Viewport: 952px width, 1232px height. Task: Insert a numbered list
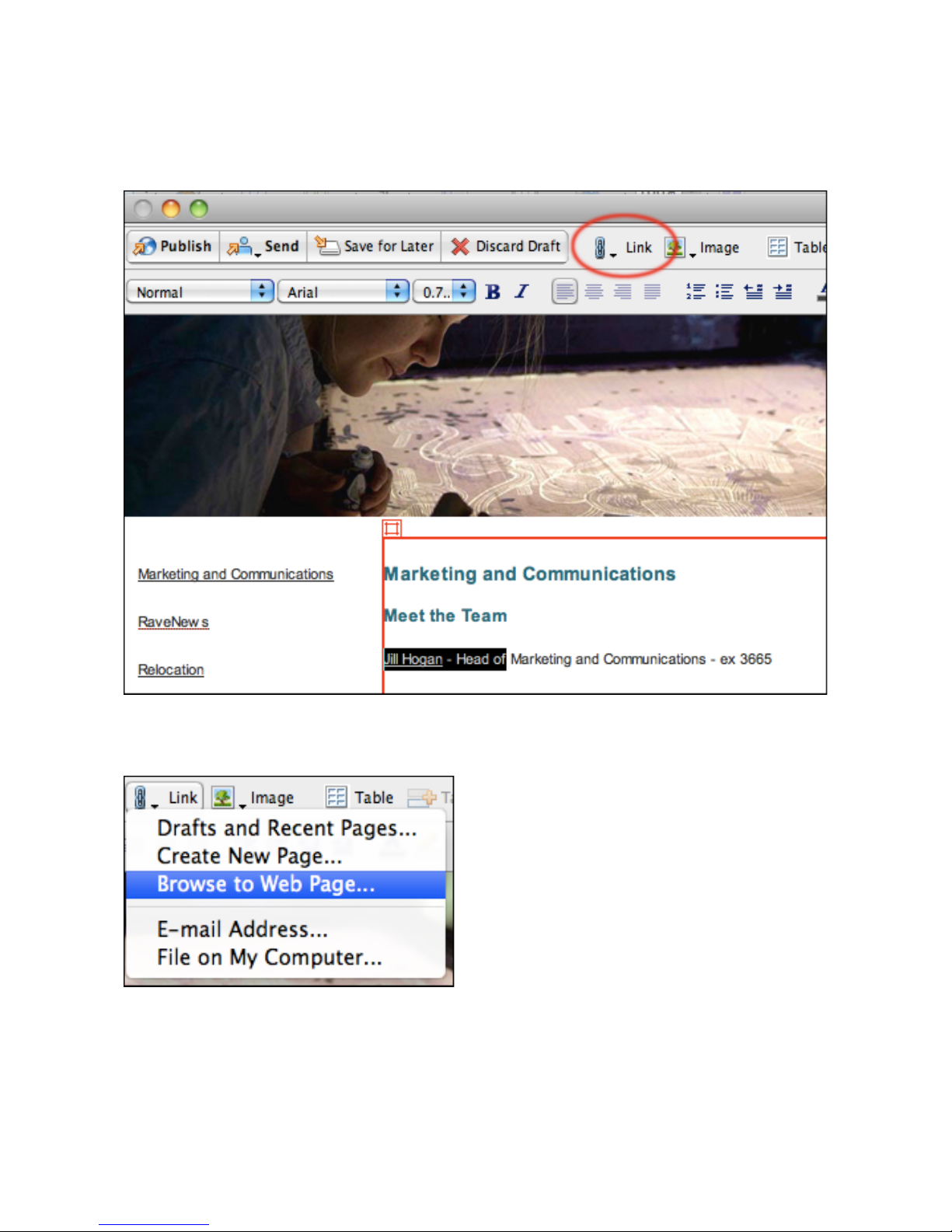(x=696, y=291)
